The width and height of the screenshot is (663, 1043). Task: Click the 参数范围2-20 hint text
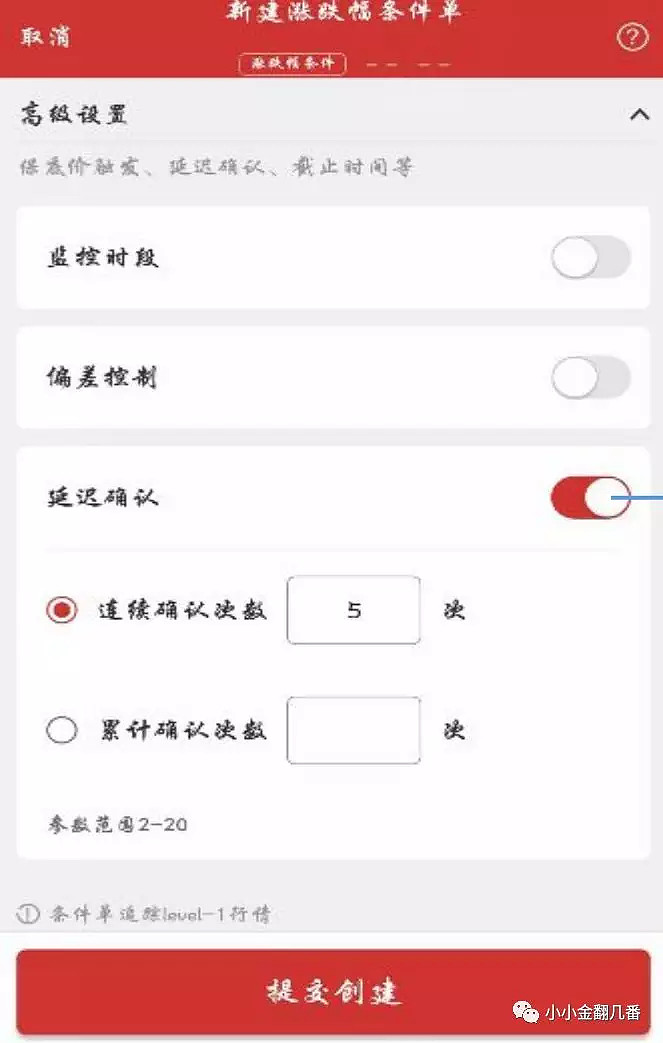tap(117, 825)
